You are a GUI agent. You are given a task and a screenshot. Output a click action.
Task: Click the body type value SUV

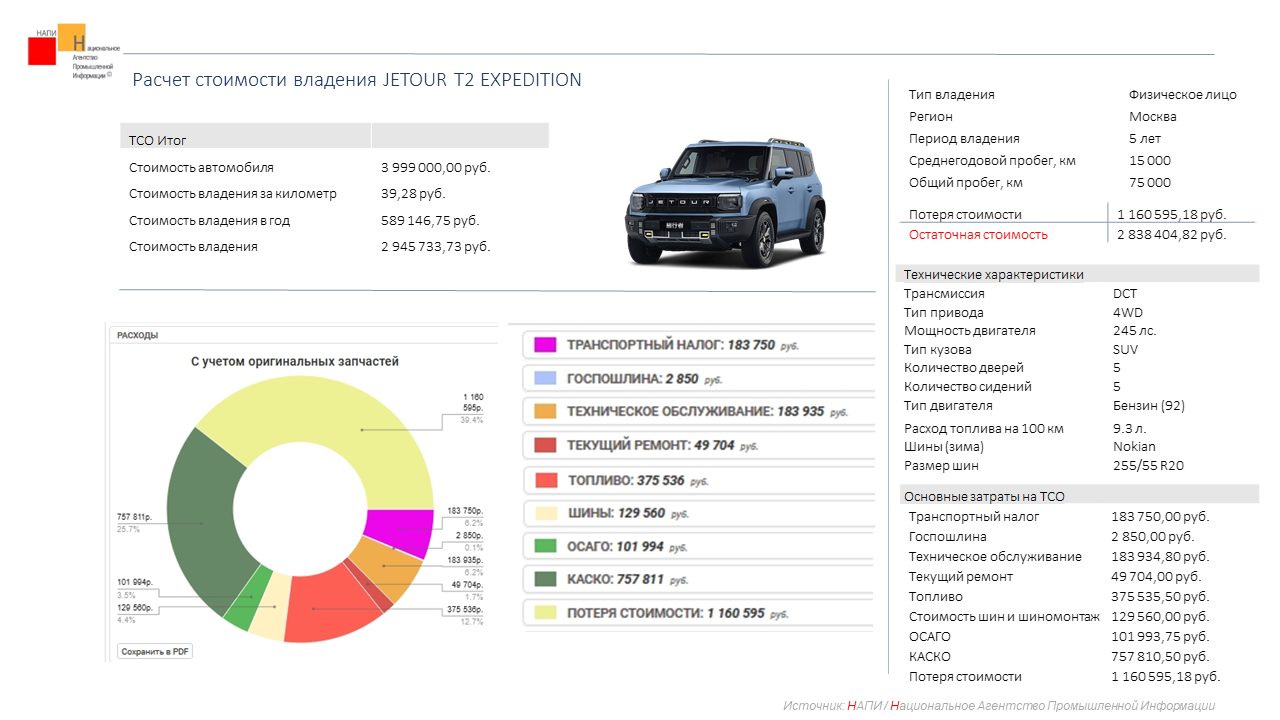pos(1126,350)
